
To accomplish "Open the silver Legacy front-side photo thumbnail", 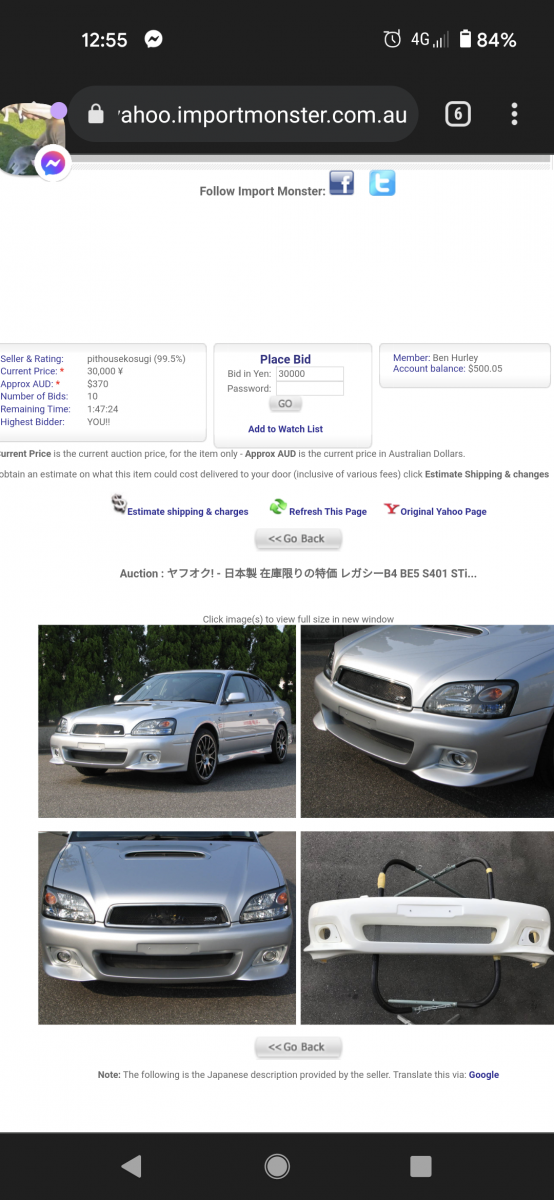I will click(x=167, y=721).
